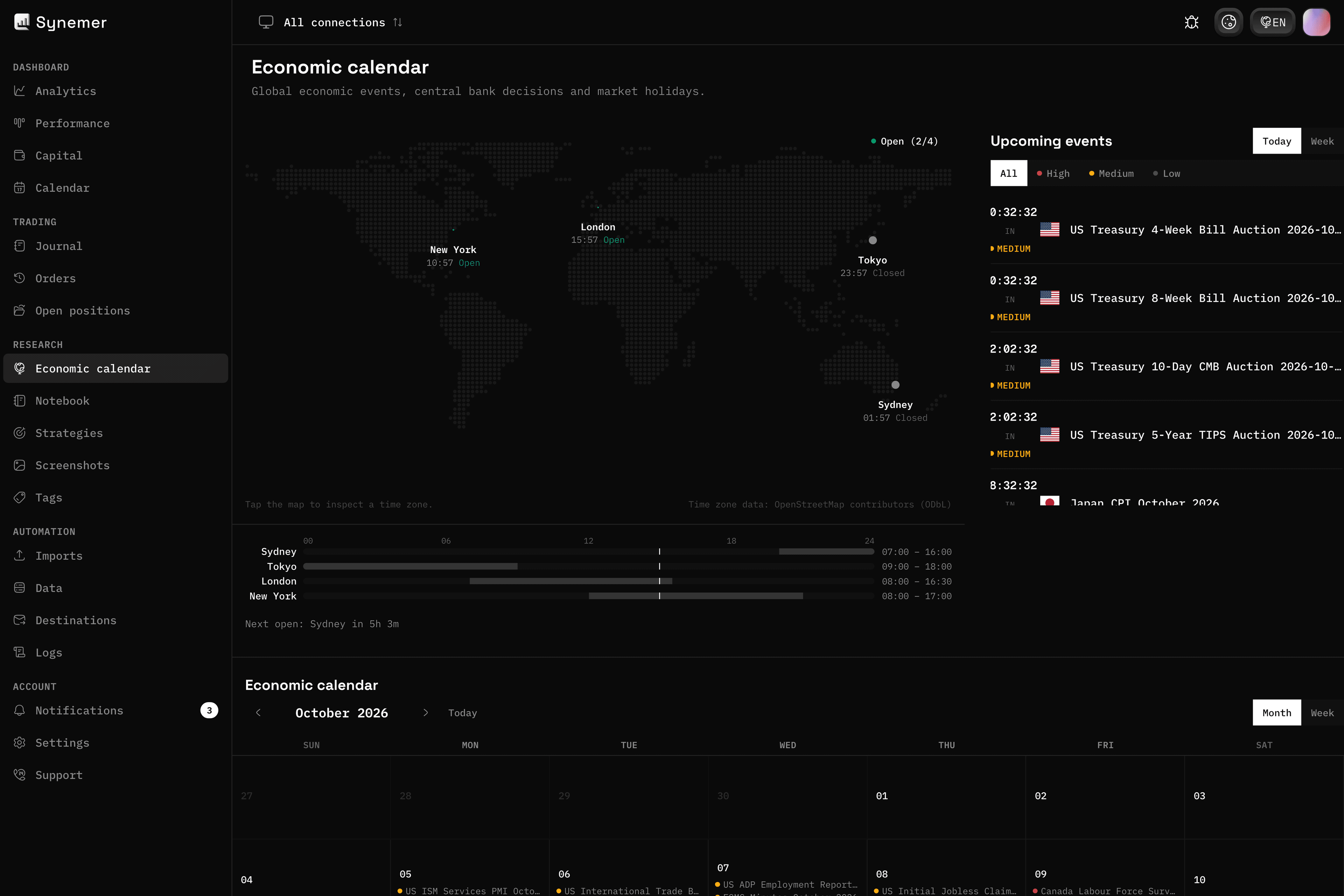Image resolution: width=1344 pixels, height=896 pixels.
Task: Click the bug report icon
Action: (x=1191, y=22)
